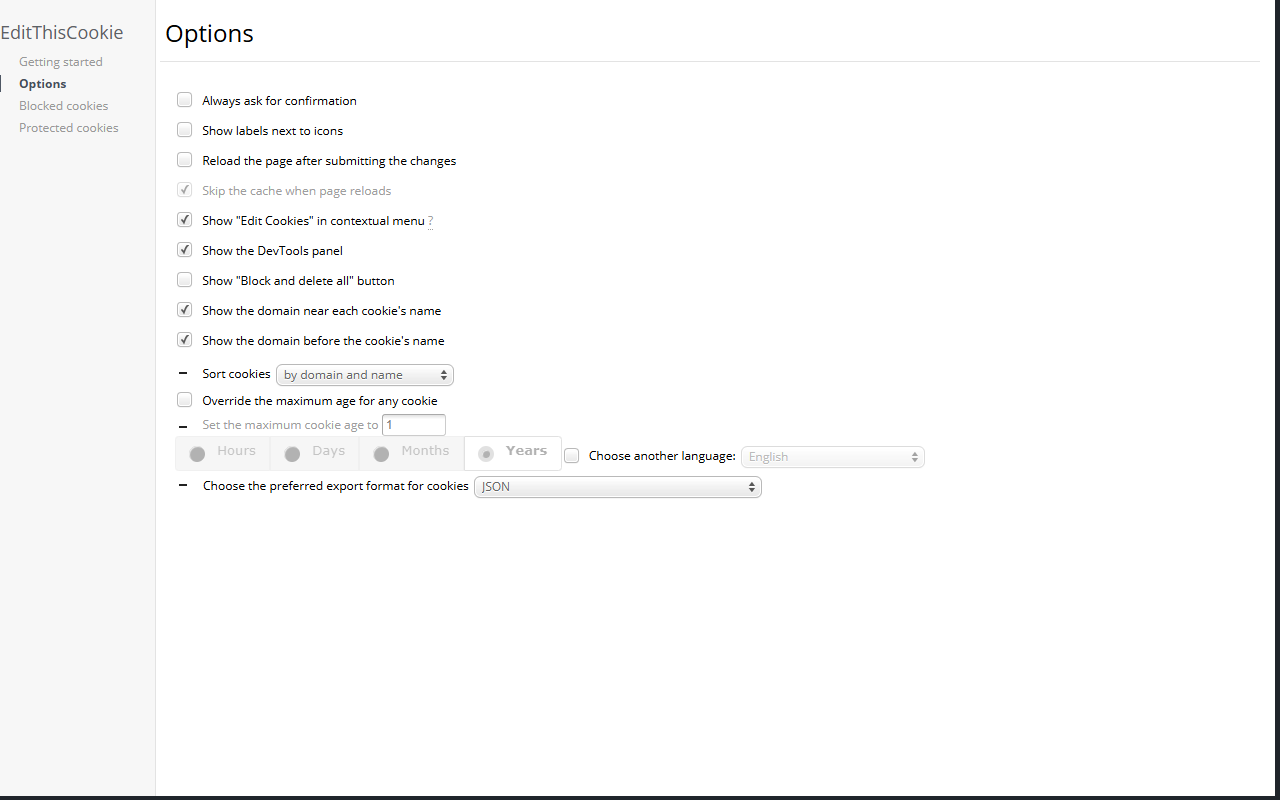
Task: Enable the "Choose another language" option
Action: [x=570, y=455]
